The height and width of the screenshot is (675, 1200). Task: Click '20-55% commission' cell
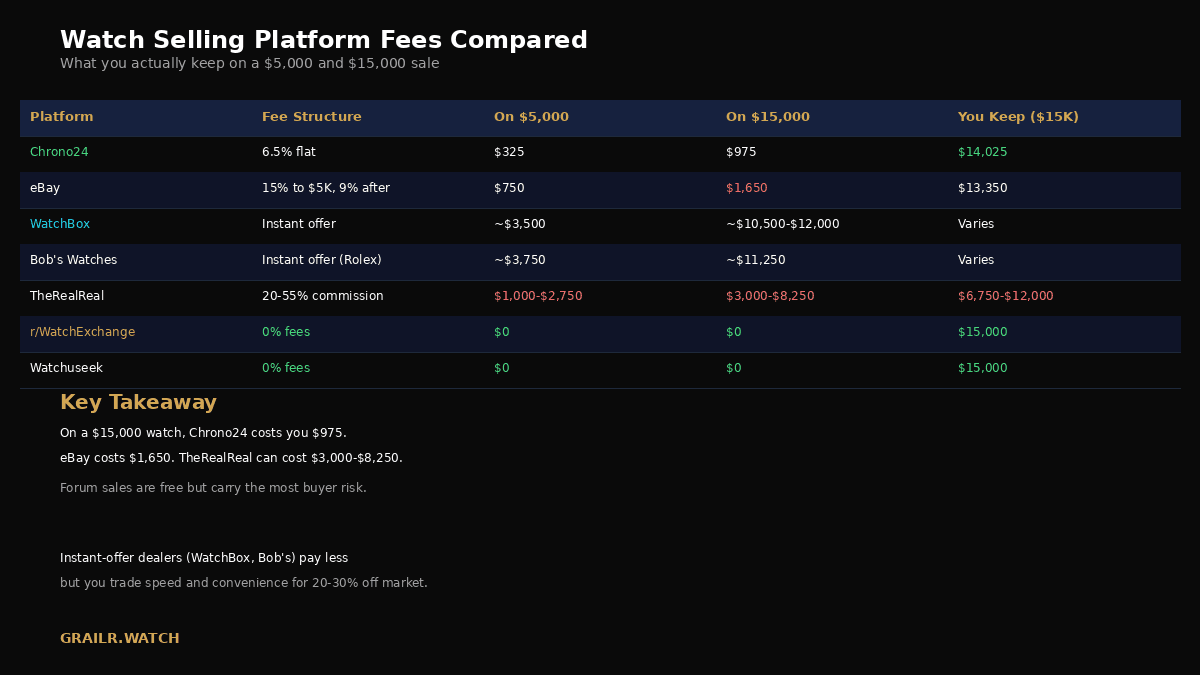pyautogui.click(x=323, y=296)
